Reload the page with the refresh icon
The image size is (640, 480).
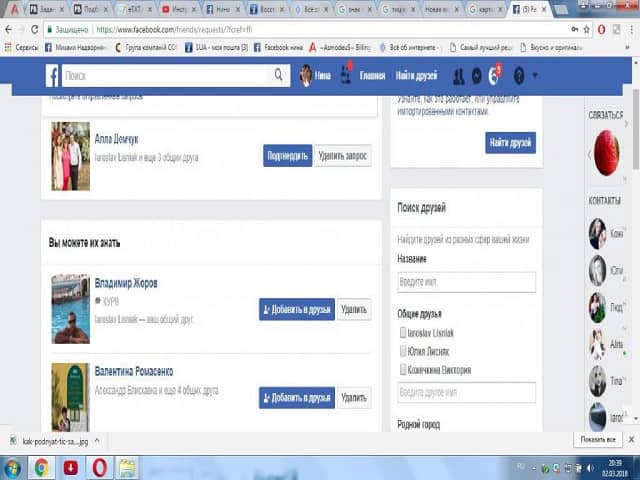(34, 29)
